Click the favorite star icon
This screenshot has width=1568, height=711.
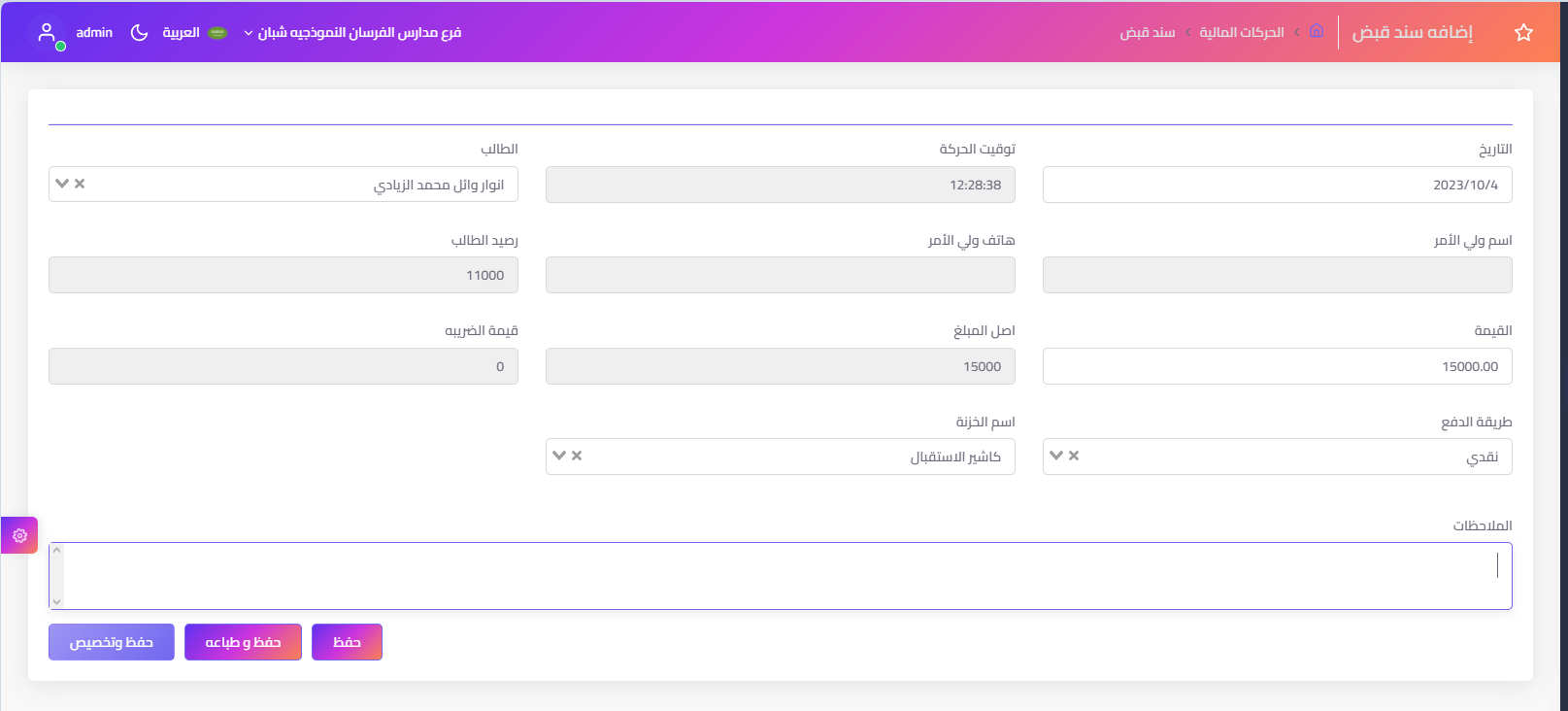1523,33
